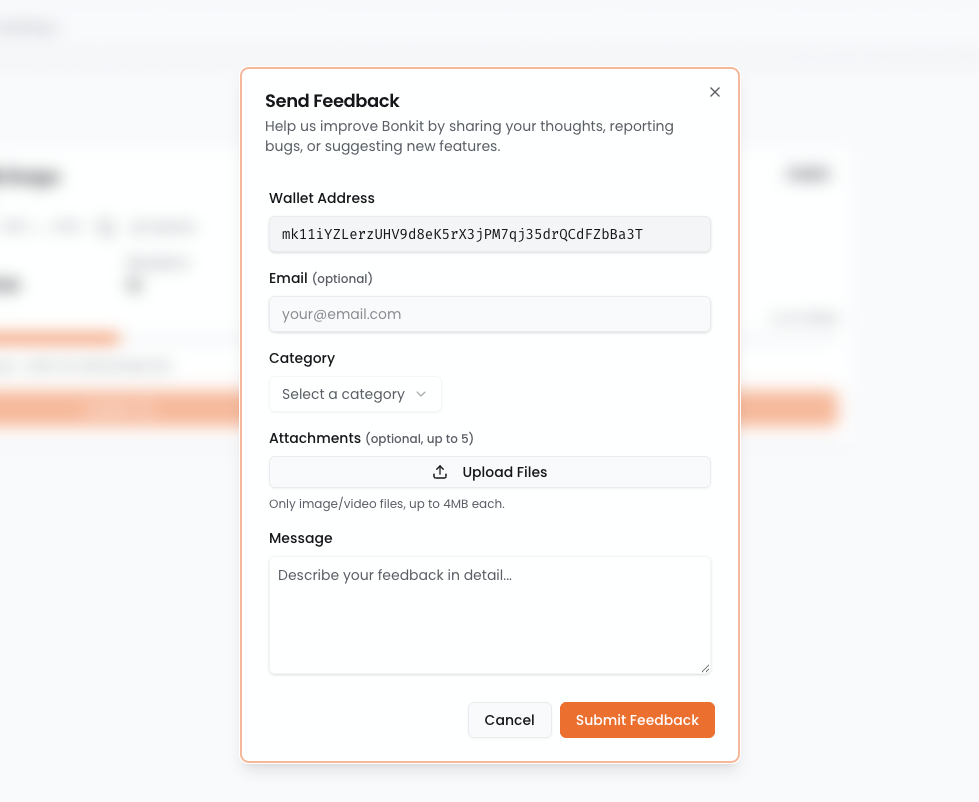Click the optional up to 5 note
Screen dimensions: 979x802
pyautogui.click(x=419, y=439)
